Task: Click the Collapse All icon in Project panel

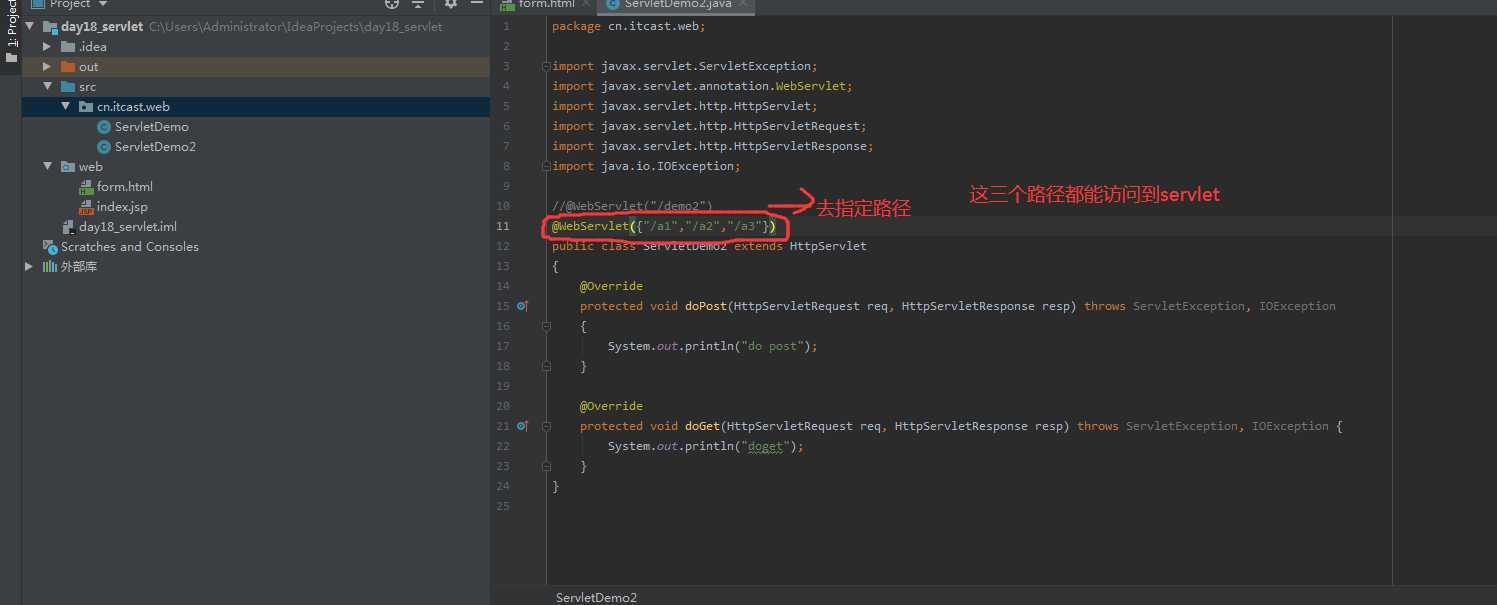Action: [x=419, y=4]
